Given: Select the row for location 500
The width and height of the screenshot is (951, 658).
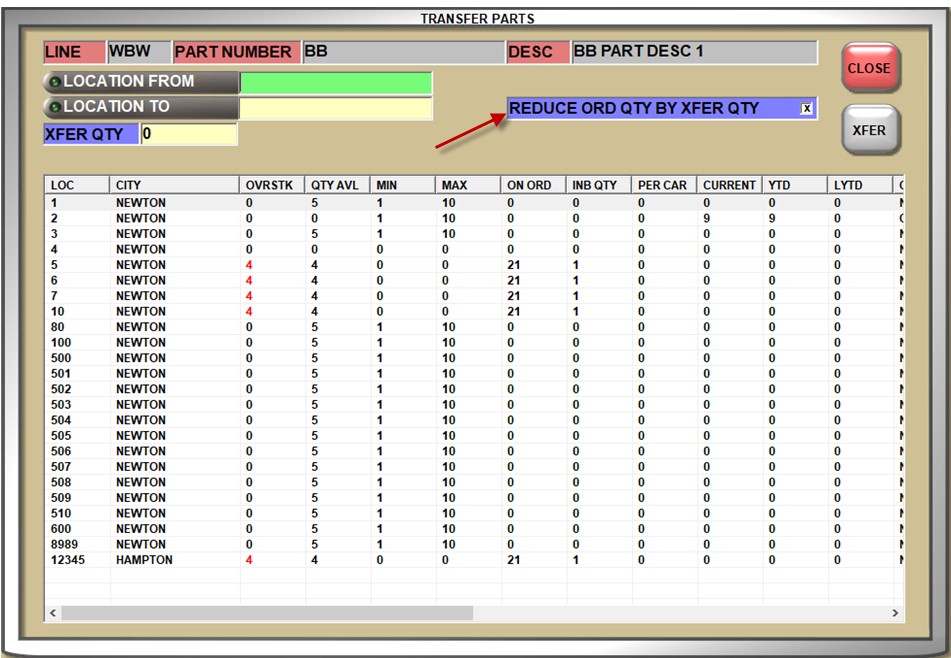Looking at the screenshot, I should [x=300, y=358].
